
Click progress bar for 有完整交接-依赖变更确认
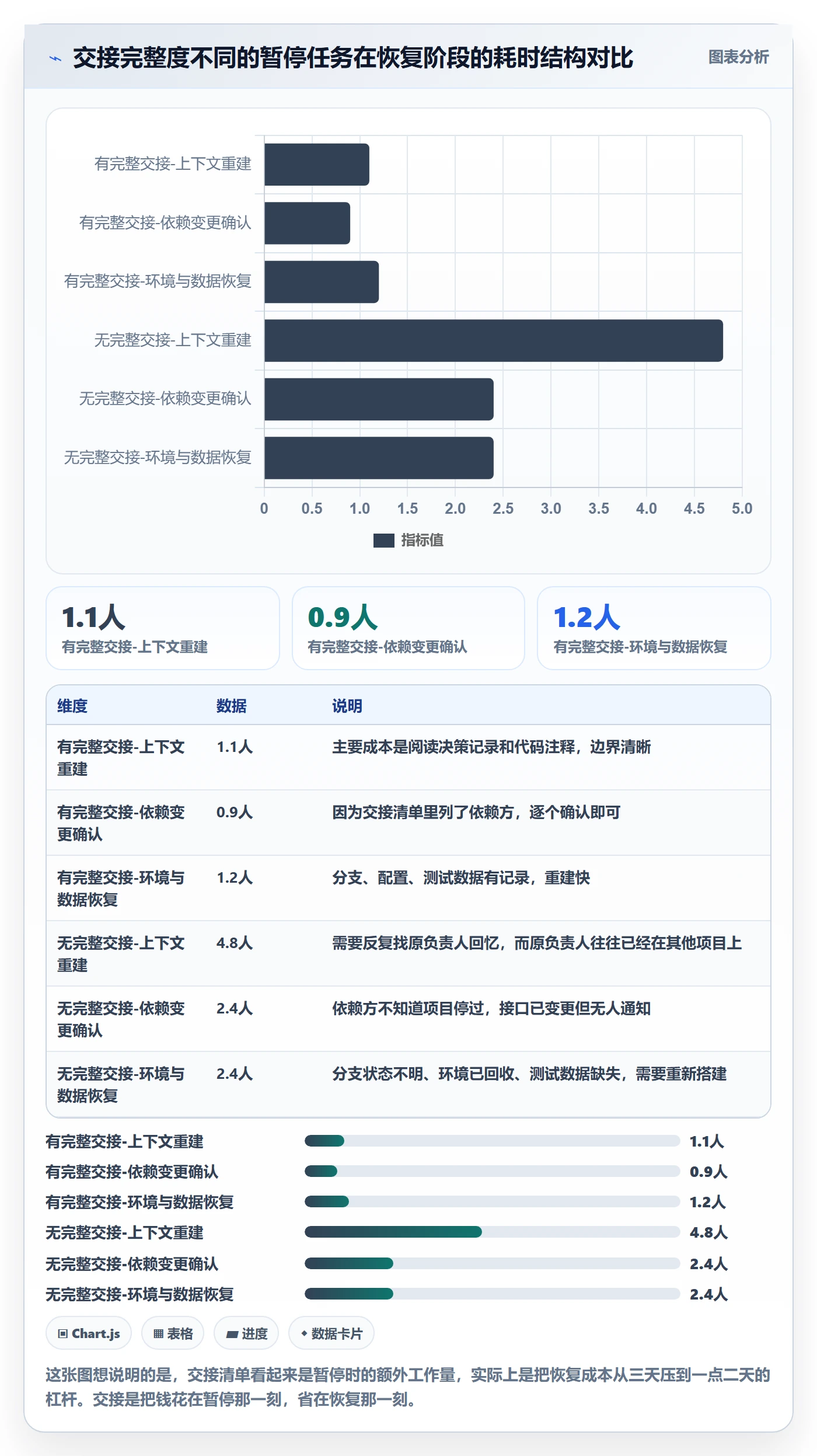492,1171
